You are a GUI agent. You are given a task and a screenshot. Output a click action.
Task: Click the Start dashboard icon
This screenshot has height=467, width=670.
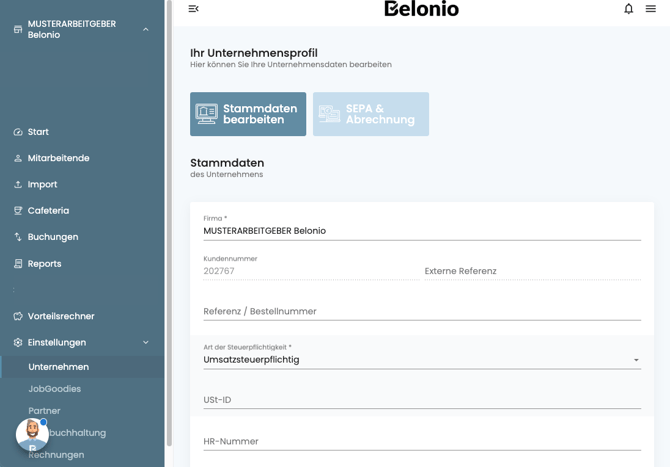click(18, 132)
